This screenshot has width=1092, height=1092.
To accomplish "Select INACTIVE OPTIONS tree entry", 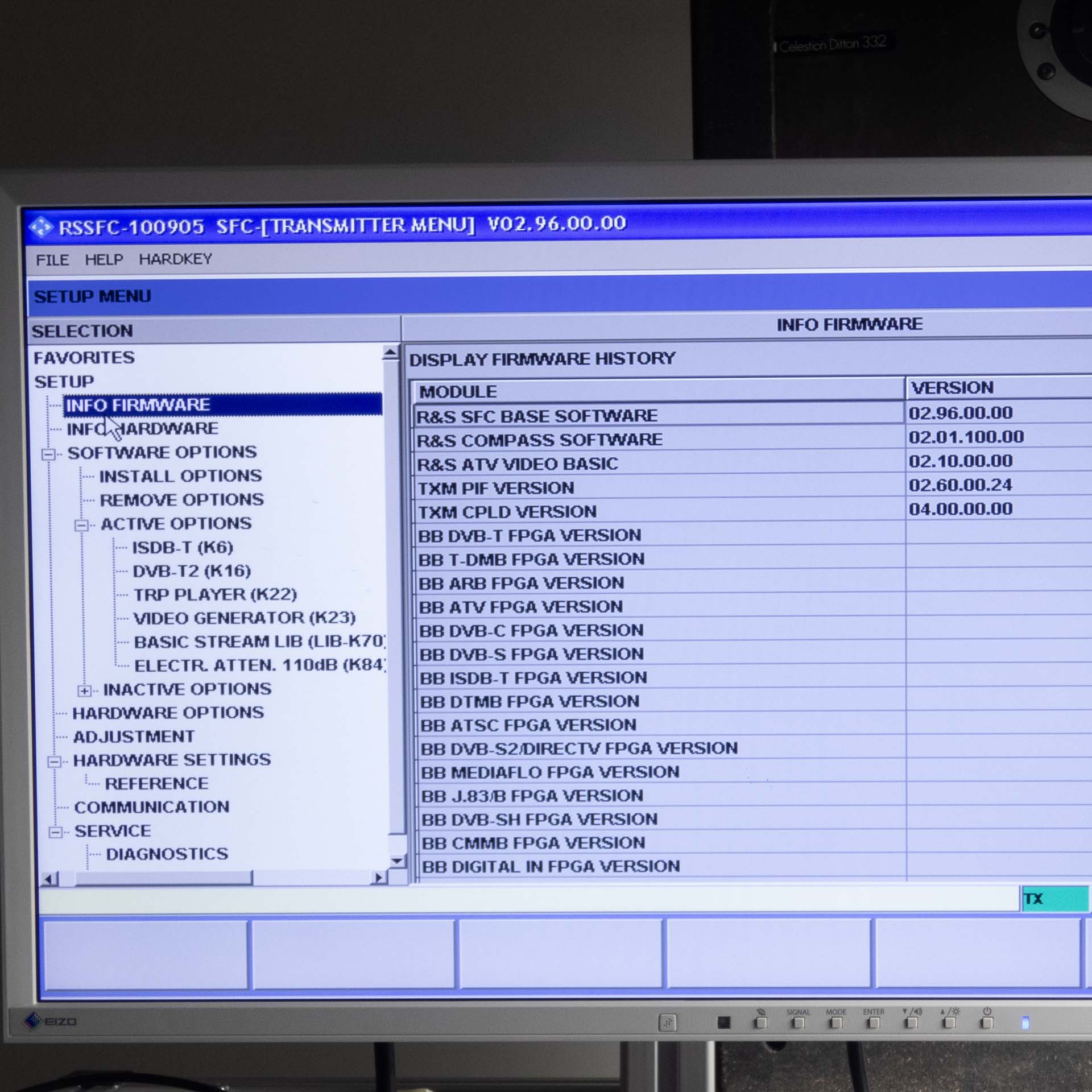I will tap(187, 689).
